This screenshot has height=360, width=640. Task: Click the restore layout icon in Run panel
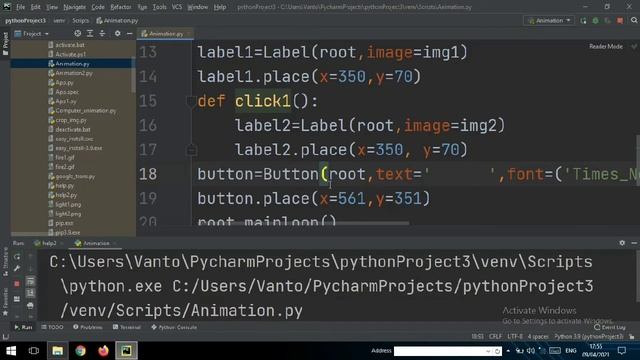(17, 299)
